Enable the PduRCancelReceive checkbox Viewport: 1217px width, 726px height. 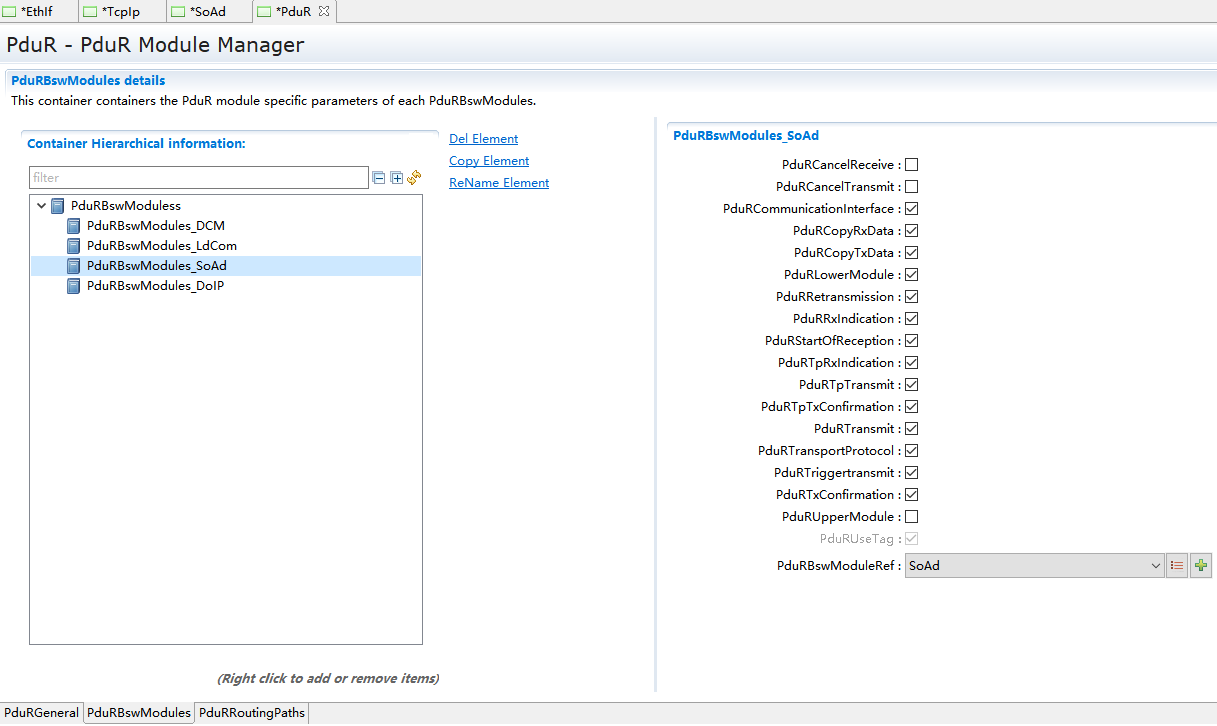click(x=911, y=165)
